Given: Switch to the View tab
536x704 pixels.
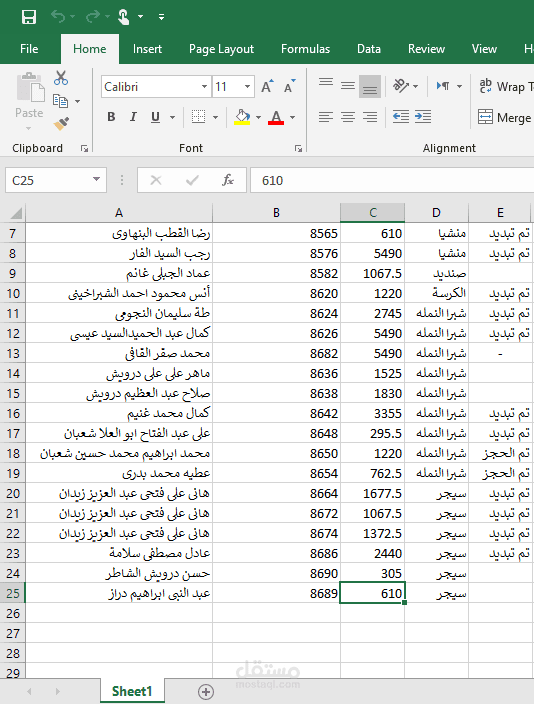Looking at the screenshot, I should pyautogui.click(x=484, y=49).
